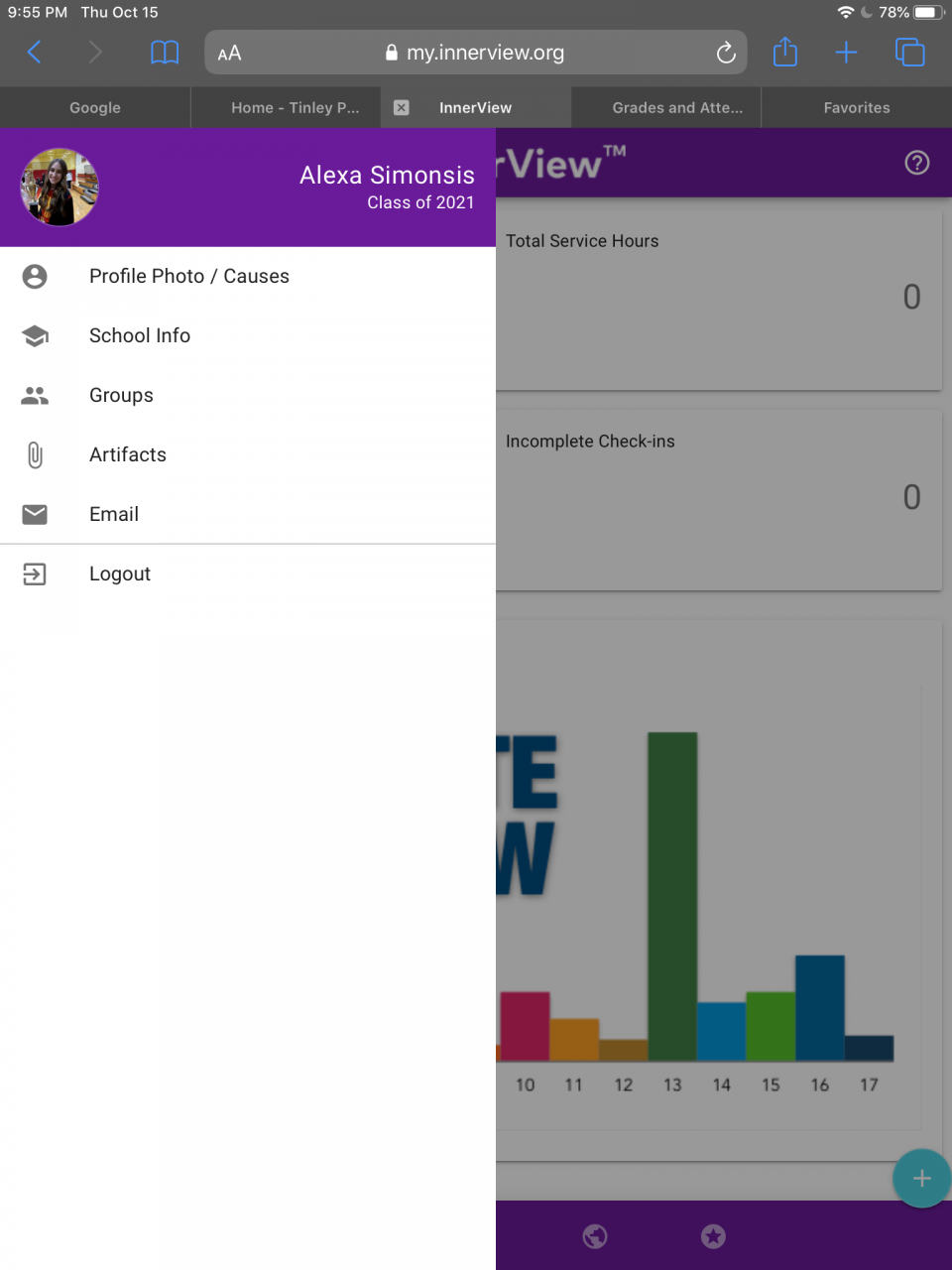
Task: Click the School Info graduation cap icon
Action: coord(35,335)
